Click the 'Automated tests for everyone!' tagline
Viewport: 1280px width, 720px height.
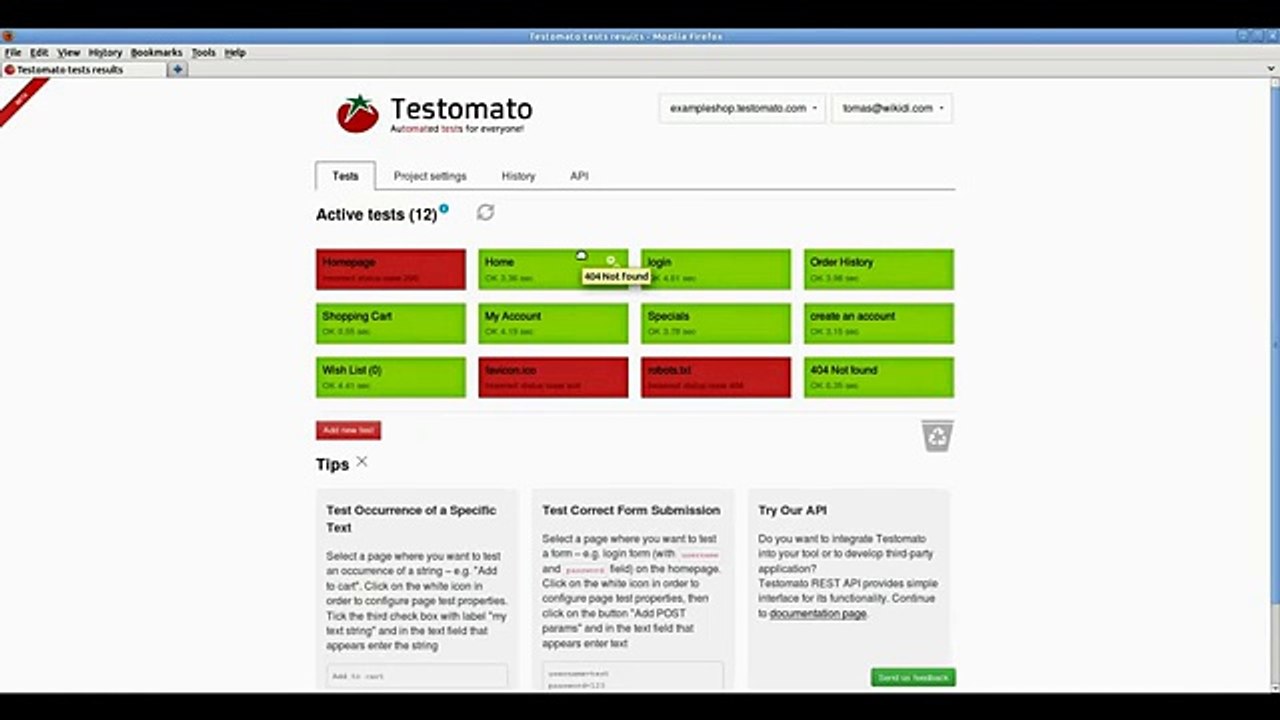coord(456,129)
